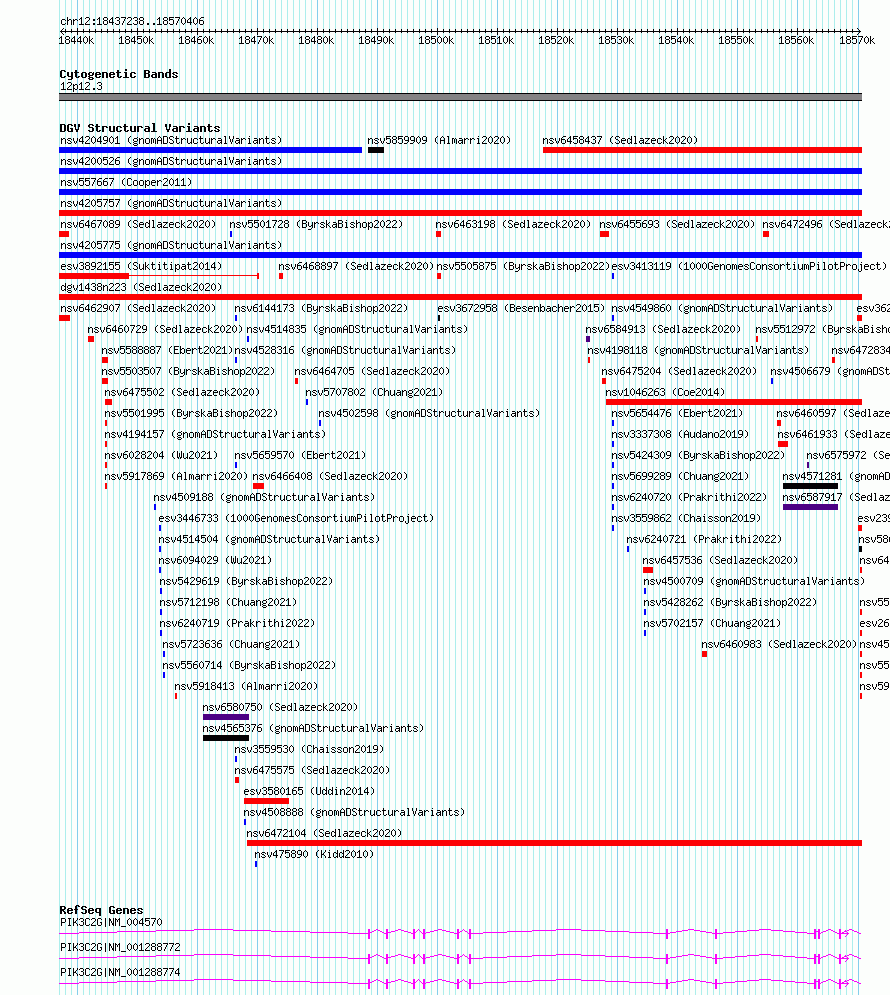890x995 pixels.
Task: Click nsv6457536 (Sedlazeck2020) label
Action: pyautogui.click(x=720, y=560)
